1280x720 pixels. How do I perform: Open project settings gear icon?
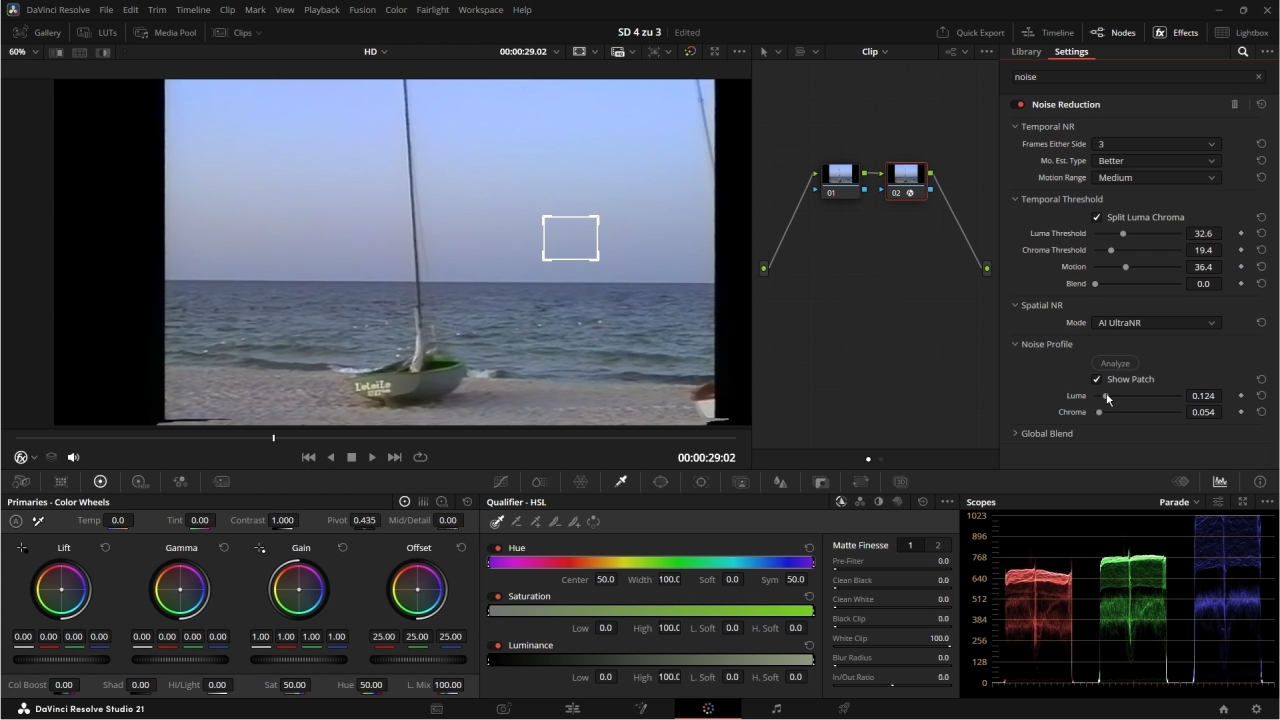[1257, 709]
